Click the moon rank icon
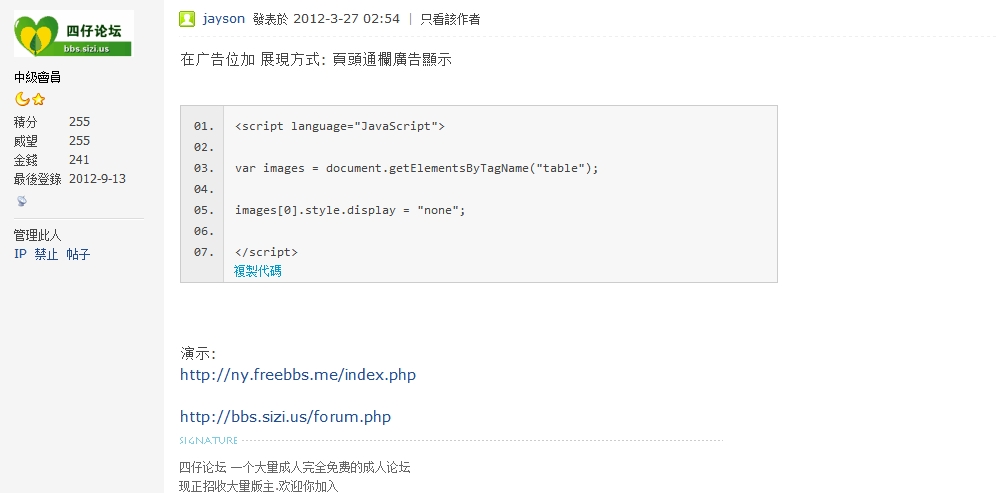The width and height of the screenshot is (998, 493). pyautogui.click(x=22, y=99)
